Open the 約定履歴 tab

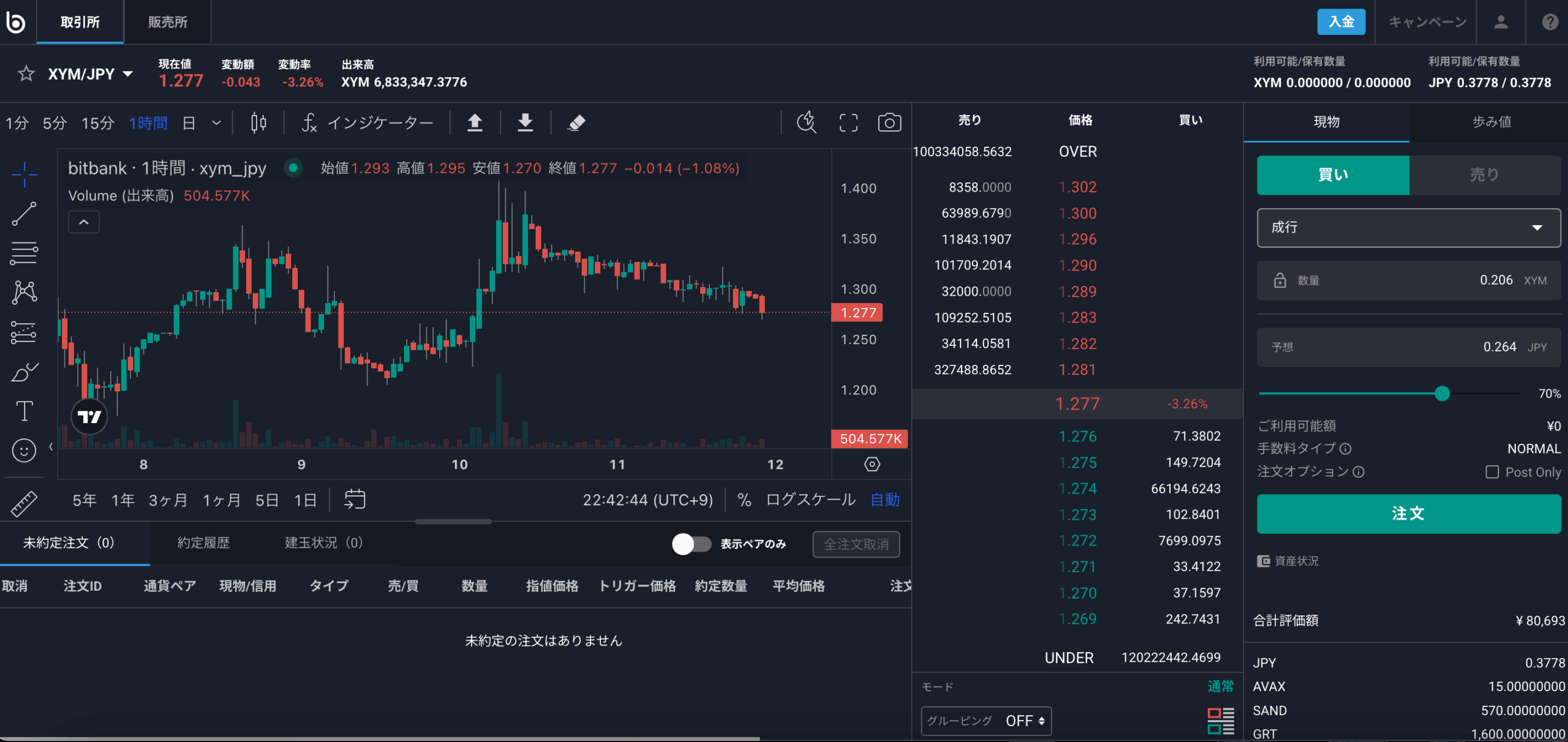[203, 543]
